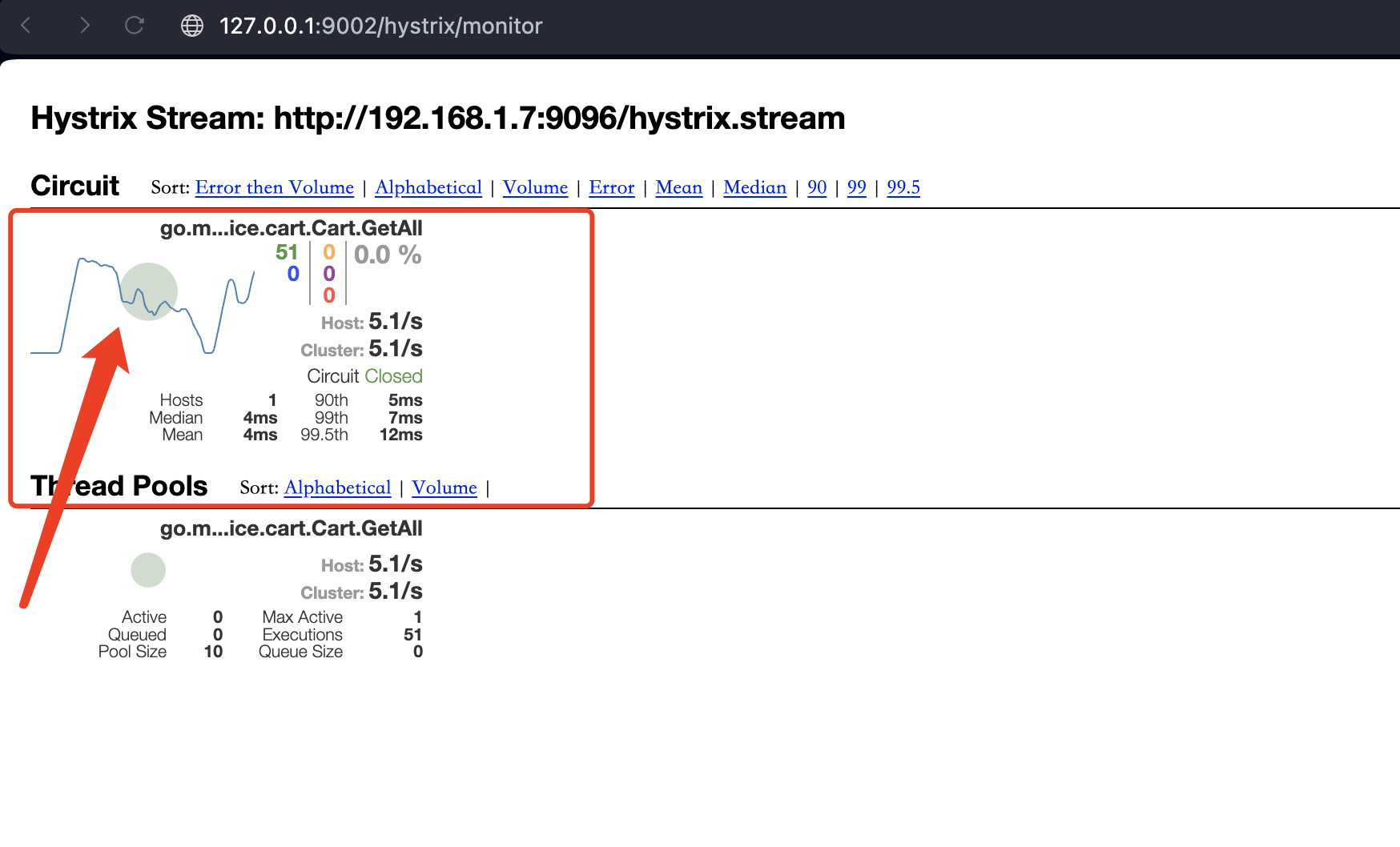This screenshot has height=847, width=1400.
Task: Click the 90th latency value 5ms
Action: pyautogui.click(x=405, y=400)
